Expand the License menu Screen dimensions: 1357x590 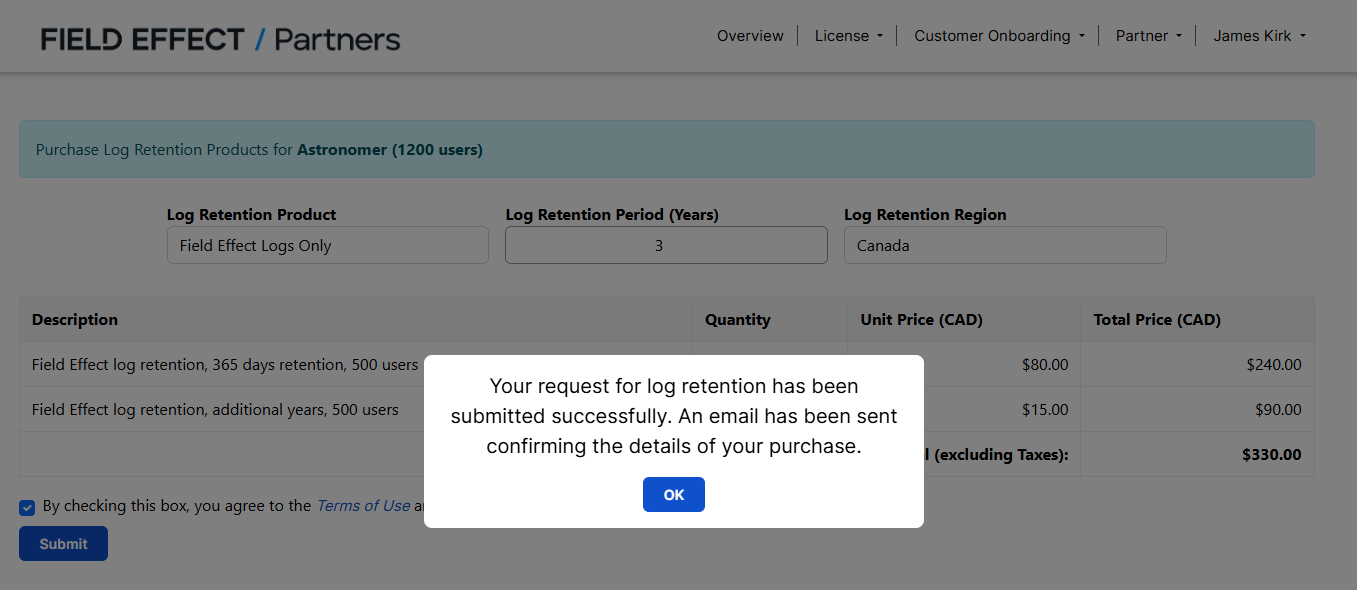point(848,36)
